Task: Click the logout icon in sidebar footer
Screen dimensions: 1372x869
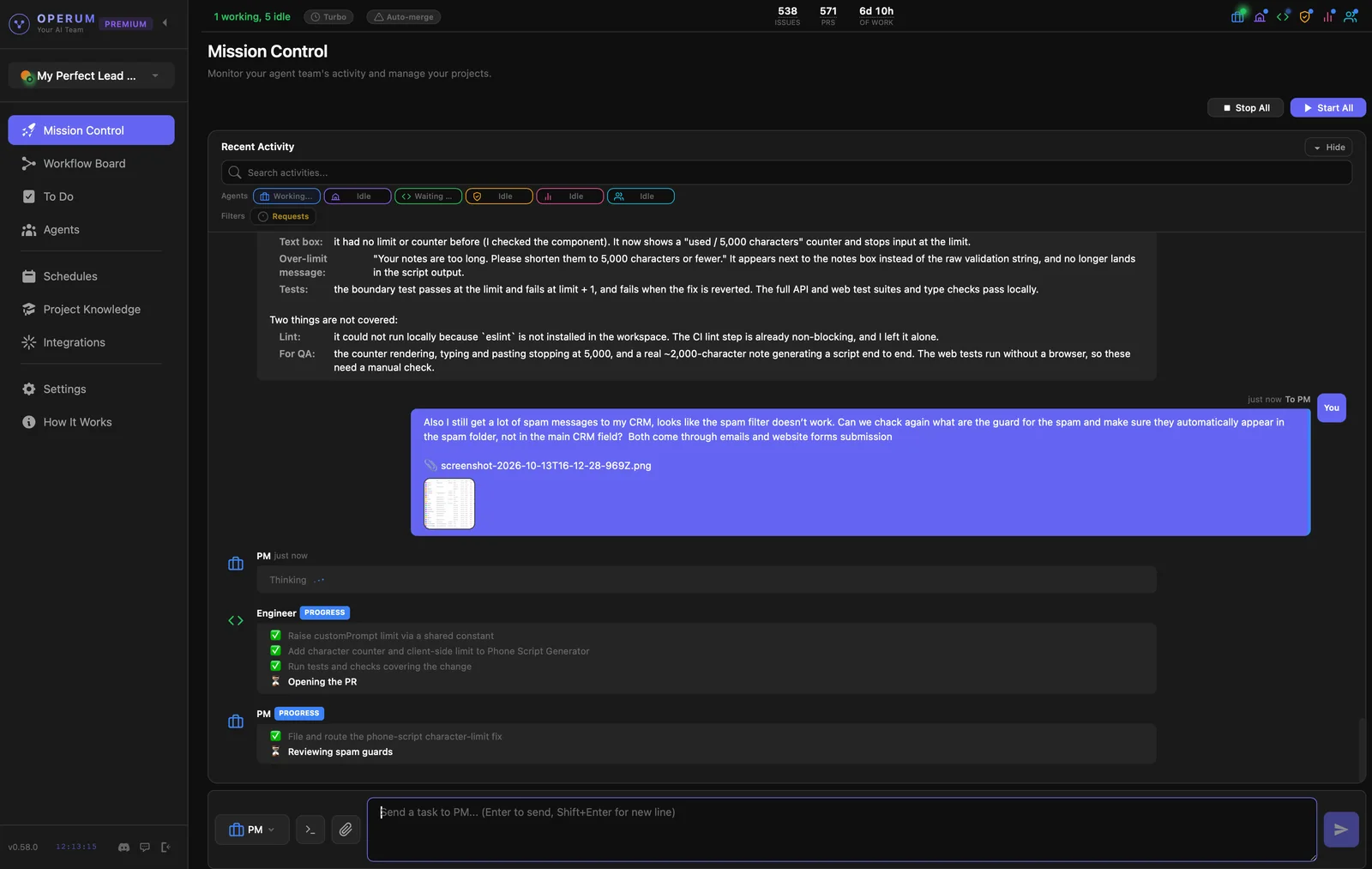Action: tap(165, 847)
